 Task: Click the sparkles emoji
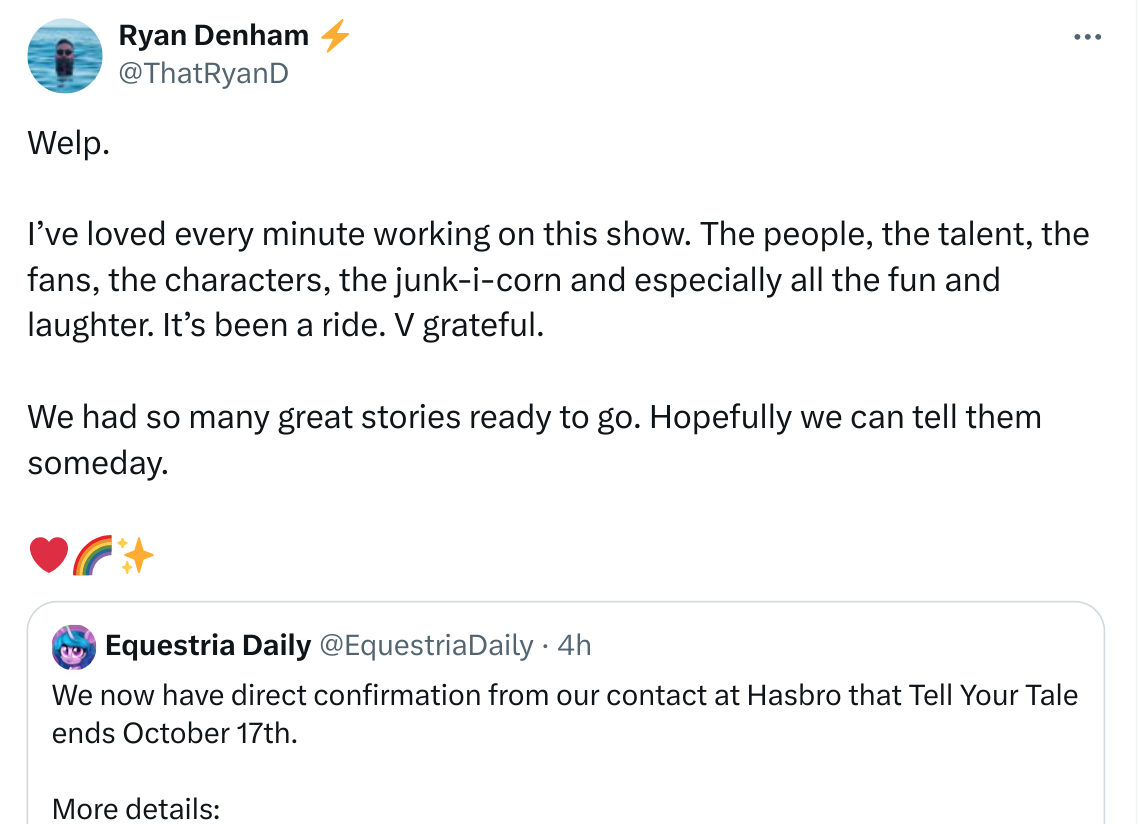[136, 555]
